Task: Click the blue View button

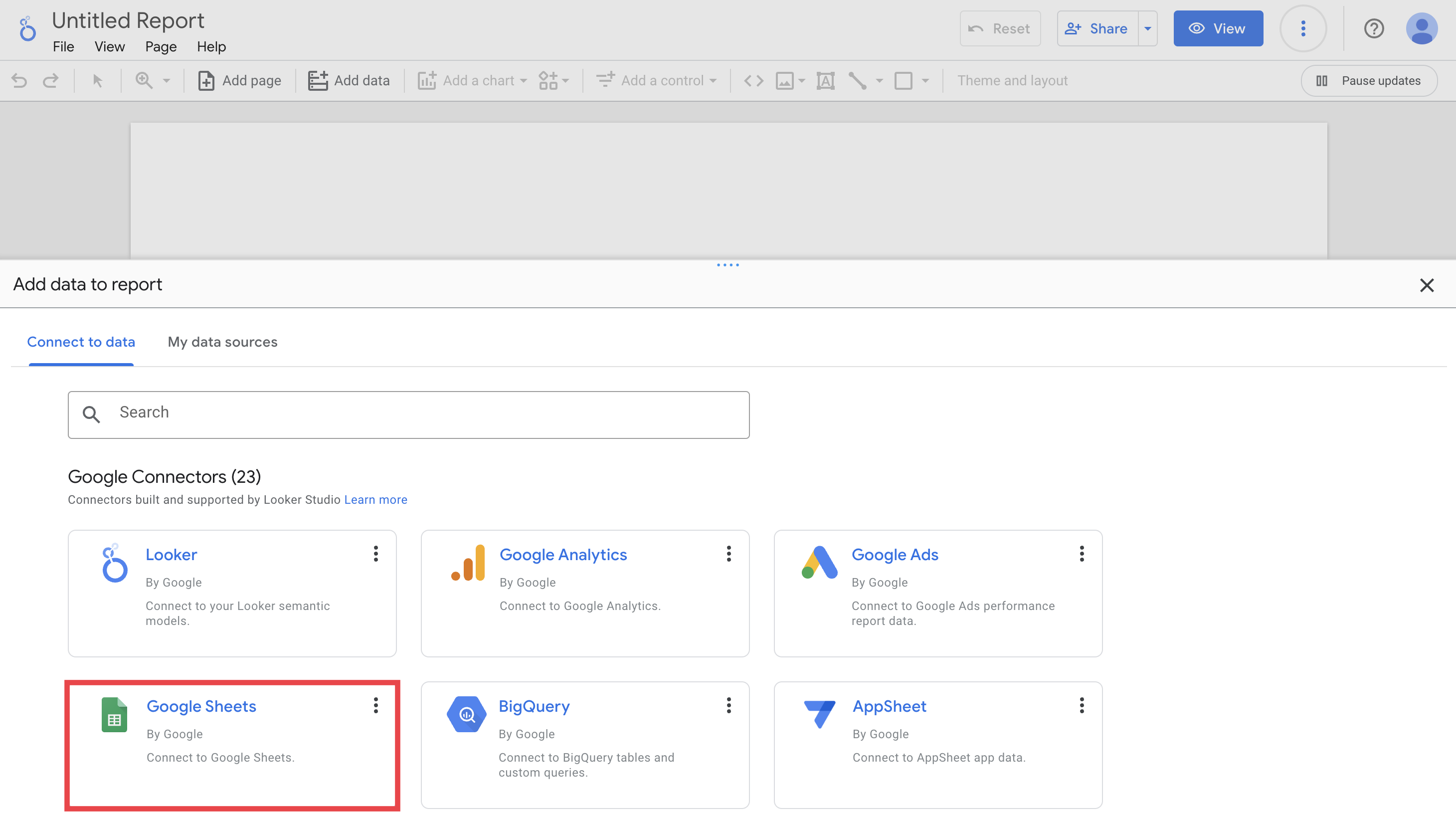Action: point(1218,28)
